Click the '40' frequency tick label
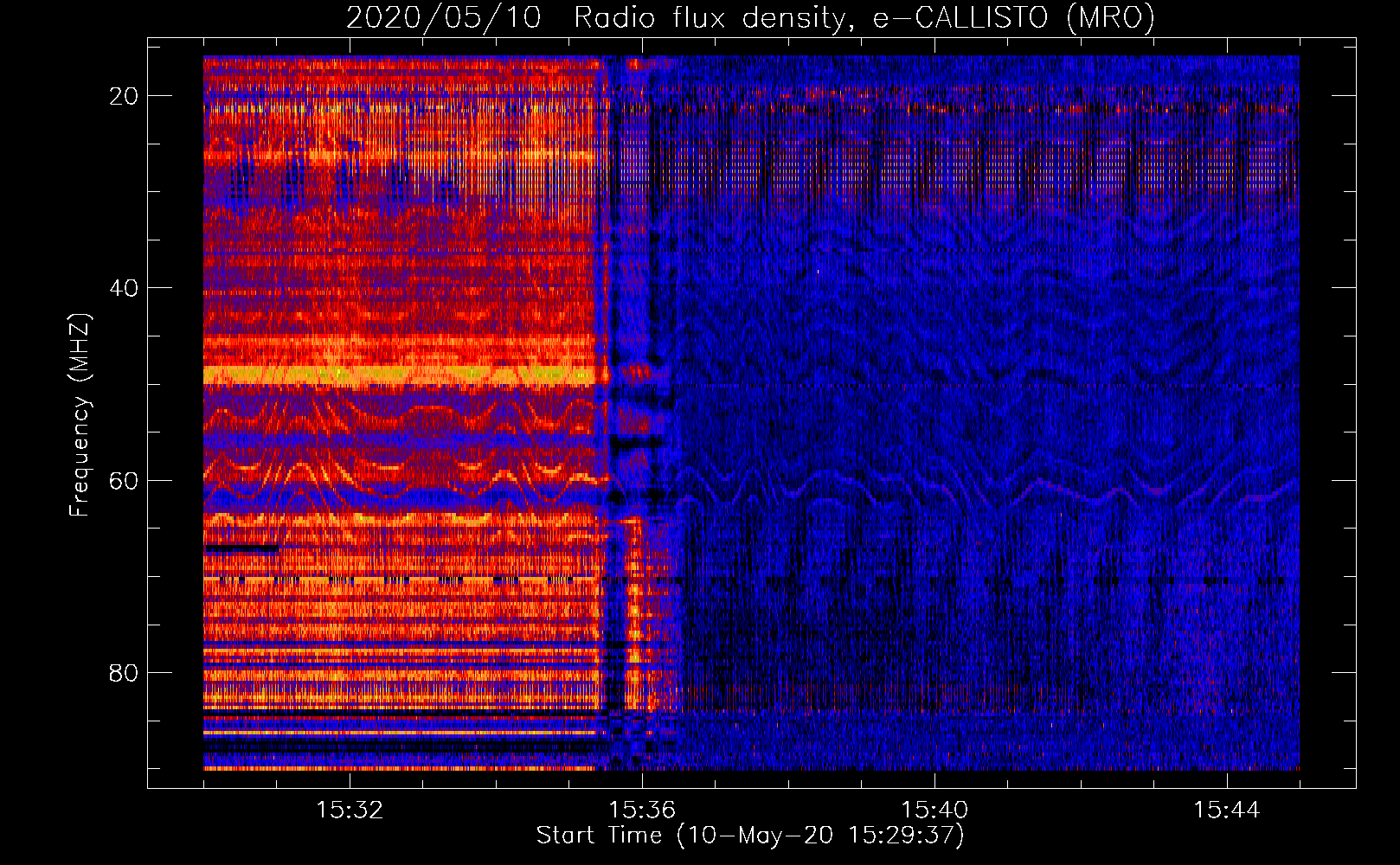Screen dimensions: 1400x865 click(x=124, y=288)
